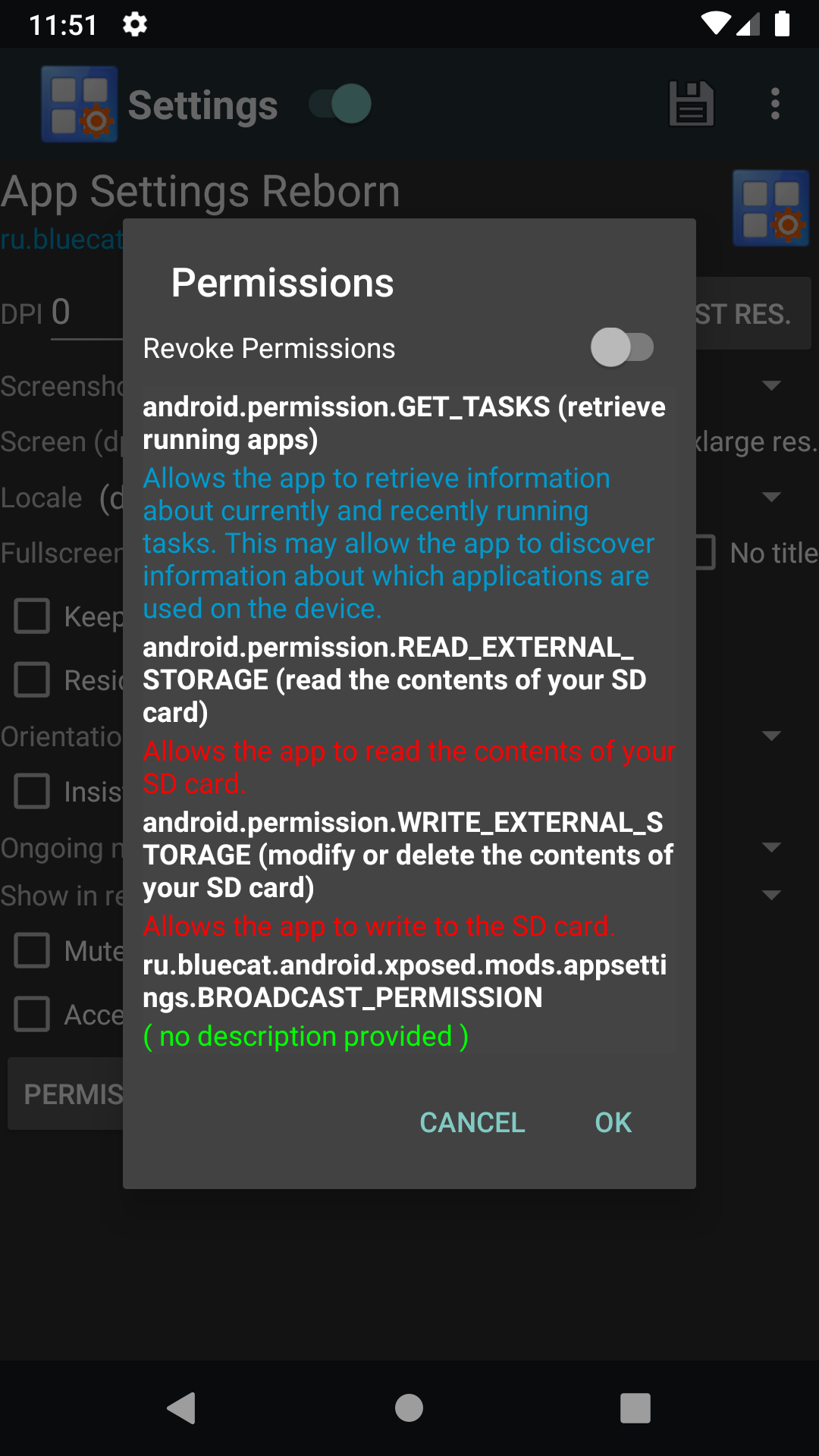Expand the Locale dropdown arrow

771,497
